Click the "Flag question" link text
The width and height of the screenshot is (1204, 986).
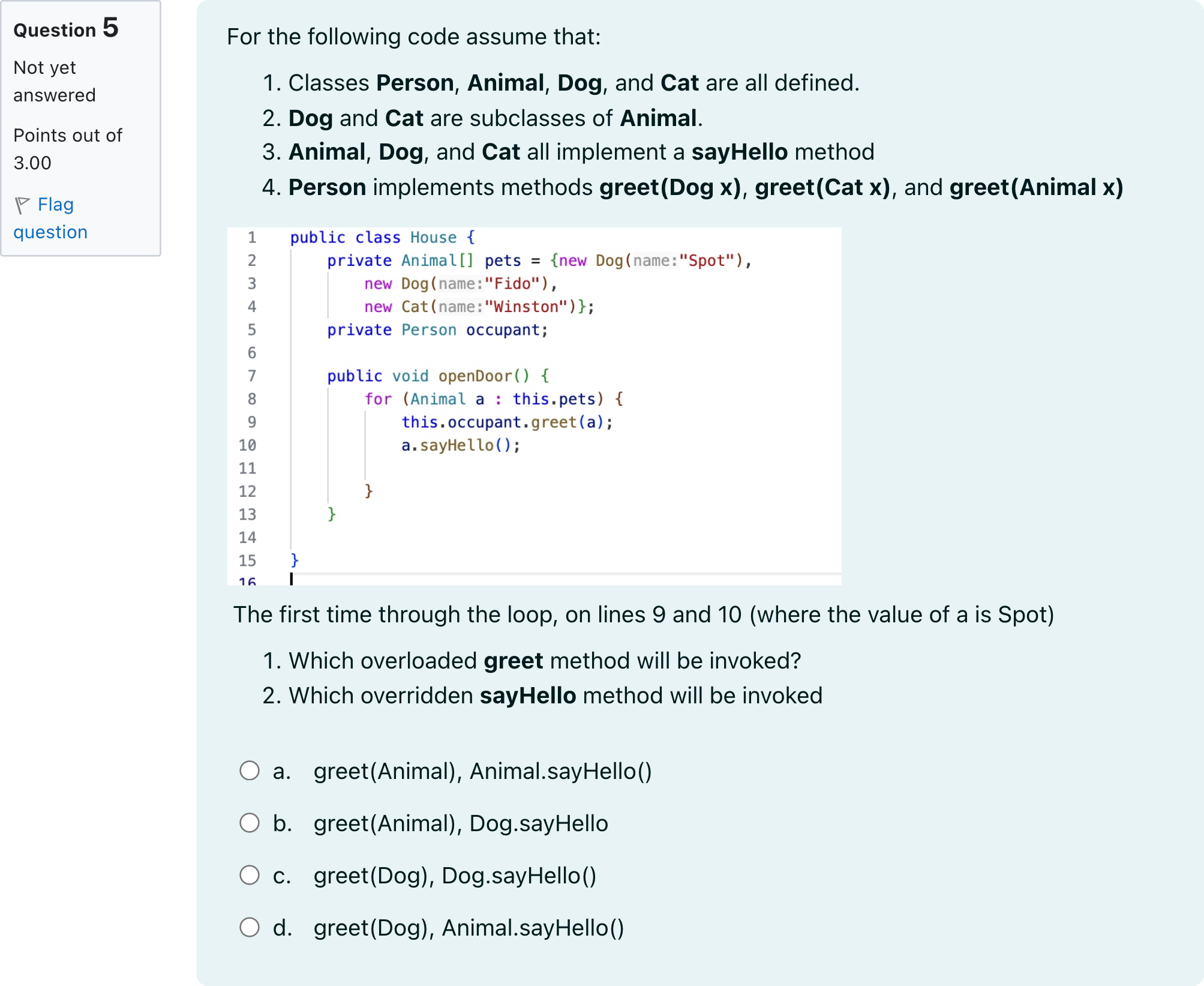[x=50, y=218]
